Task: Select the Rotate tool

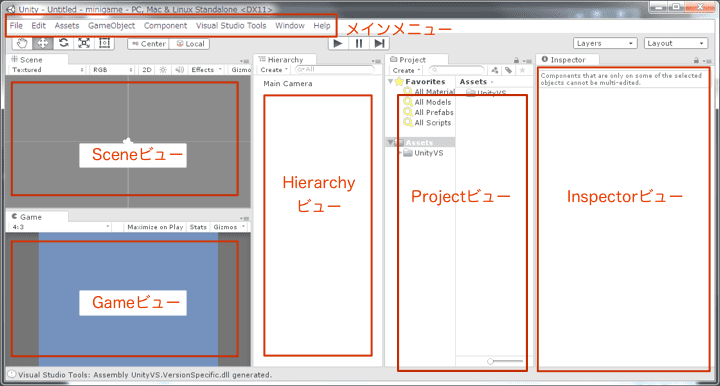Action: [63, 43]
